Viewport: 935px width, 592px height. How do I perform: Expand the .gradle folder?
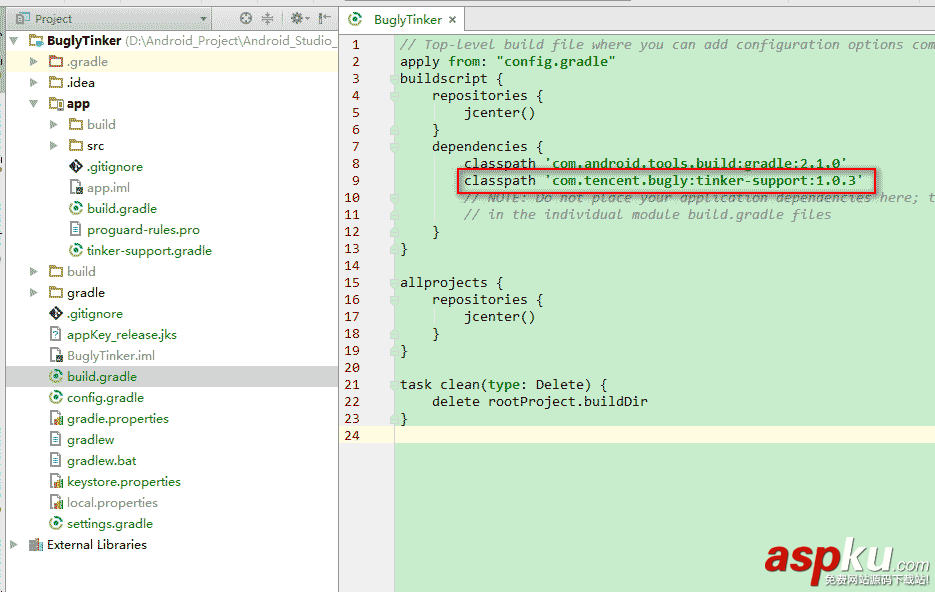point(33,61)
